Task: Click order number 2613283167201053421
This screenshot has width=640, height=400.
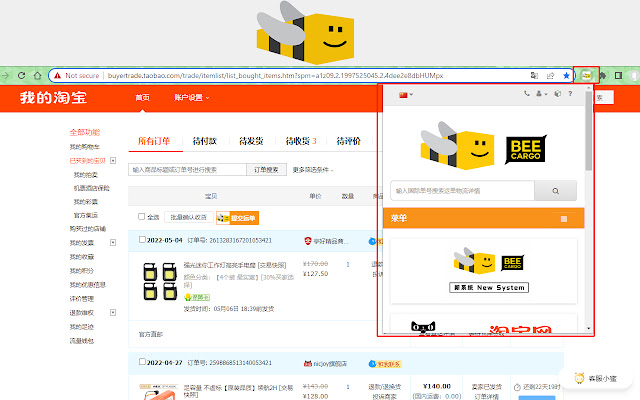Action: coord(240,240)
